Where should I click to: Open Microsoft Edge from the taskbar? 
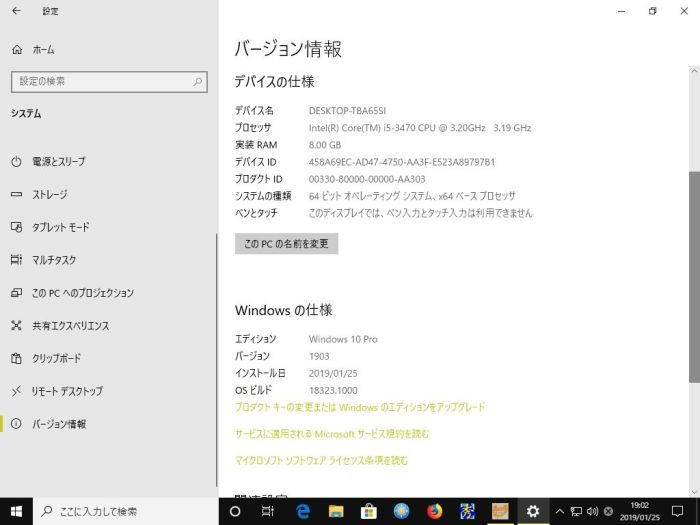[302, 511]
